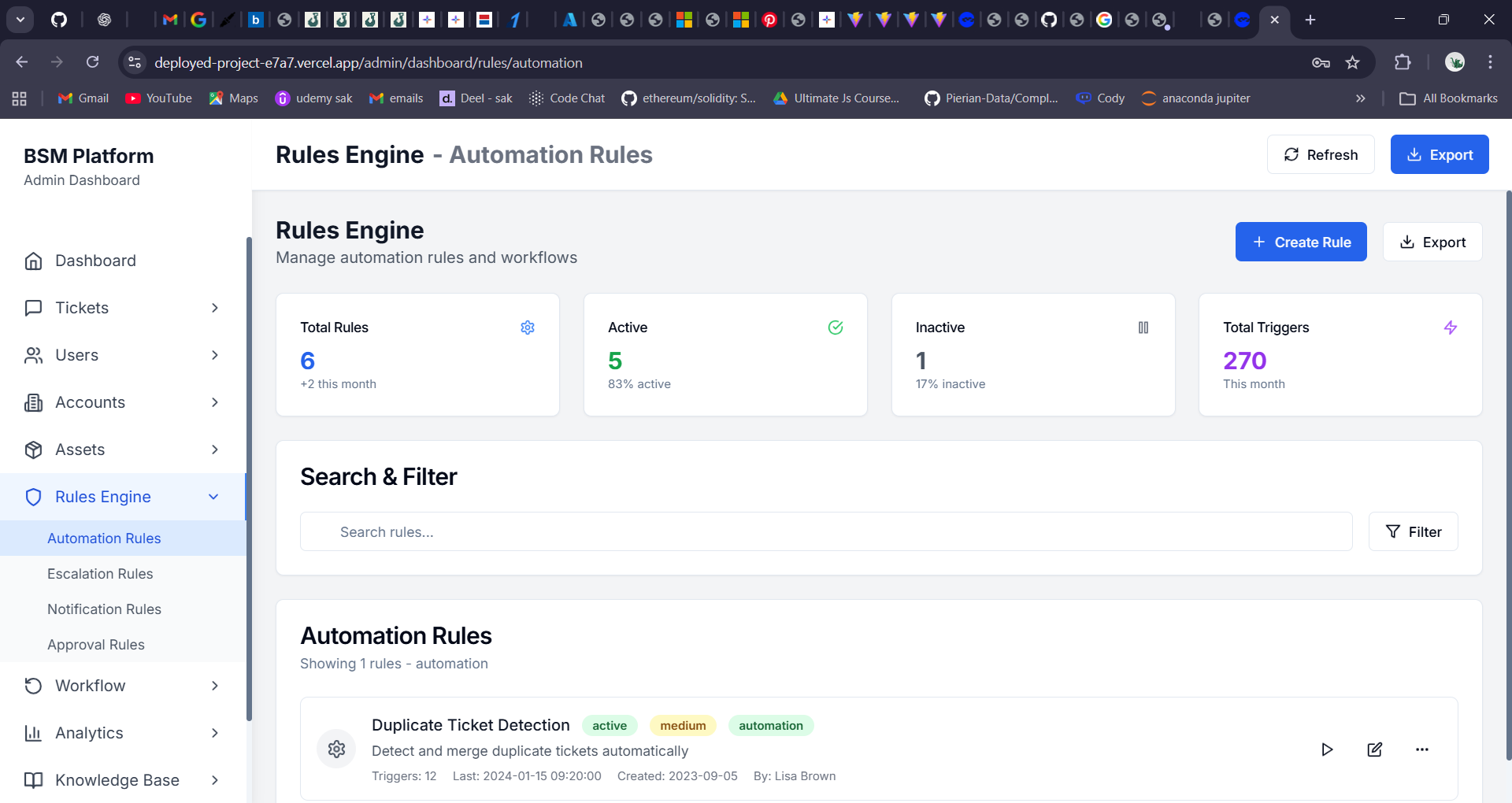Expand the Assets menu chevron
Viewport: 1512px width, 803px height.
215,450
